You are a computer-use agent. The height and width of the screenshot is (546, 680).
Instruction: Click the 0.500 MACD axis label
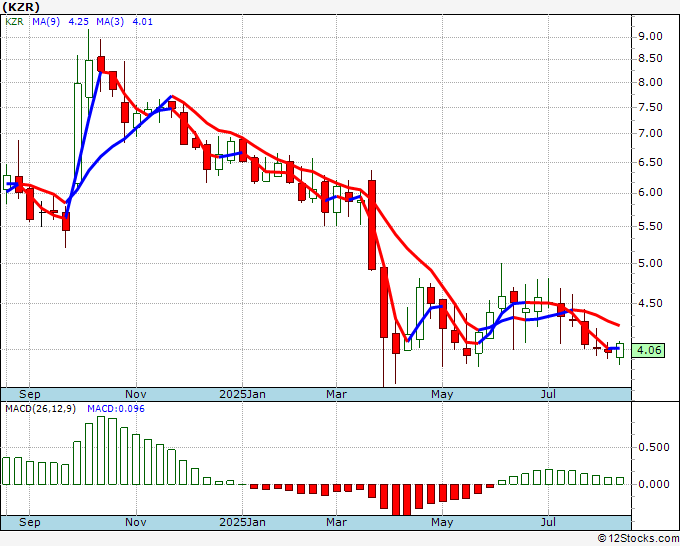(x=654, y=447)
